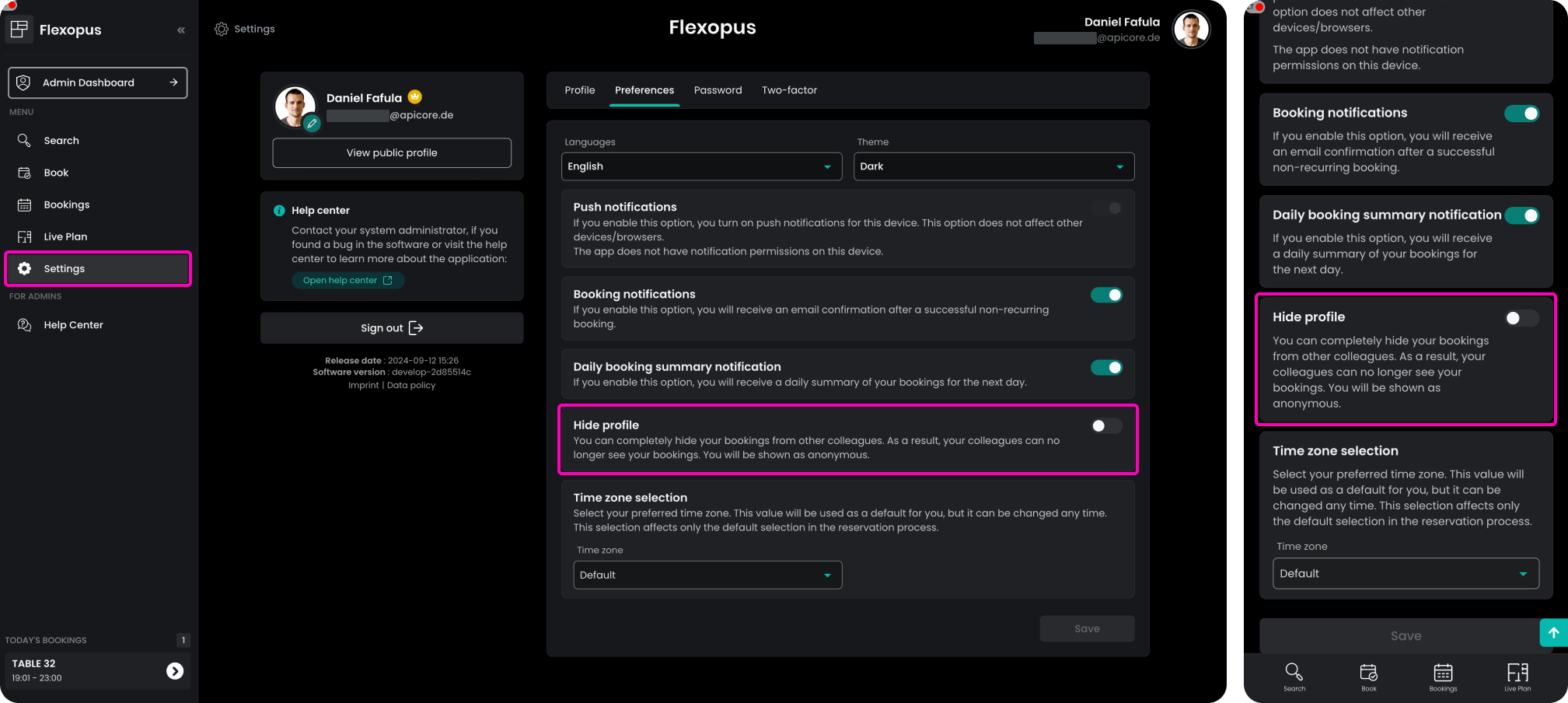Enable Hide profile toggle in center panel
The width and height of the screenshot is (1568, 703).
(1106, 426)
